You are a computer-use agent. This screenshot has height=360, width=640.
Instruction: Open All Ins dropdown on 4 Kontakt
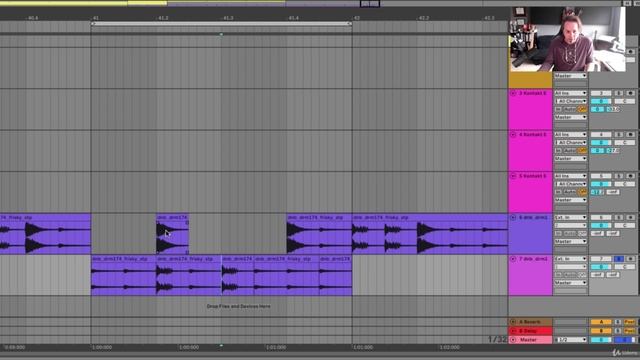coord(570,135)
